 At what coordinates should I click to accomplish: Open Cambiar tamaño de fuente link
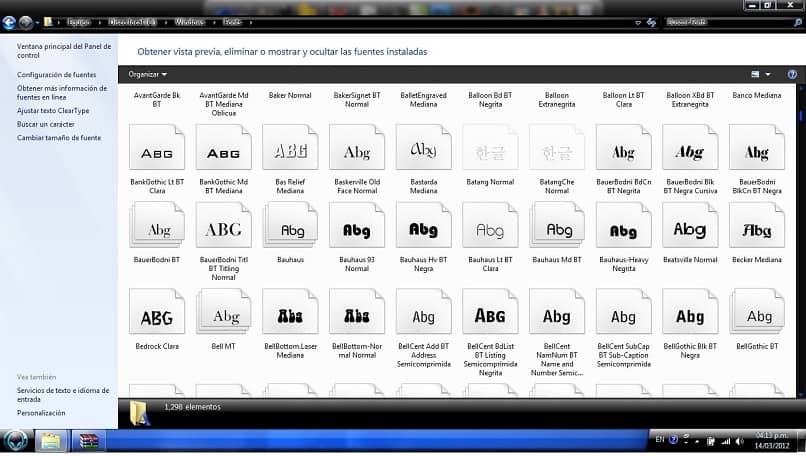[59, 137]
